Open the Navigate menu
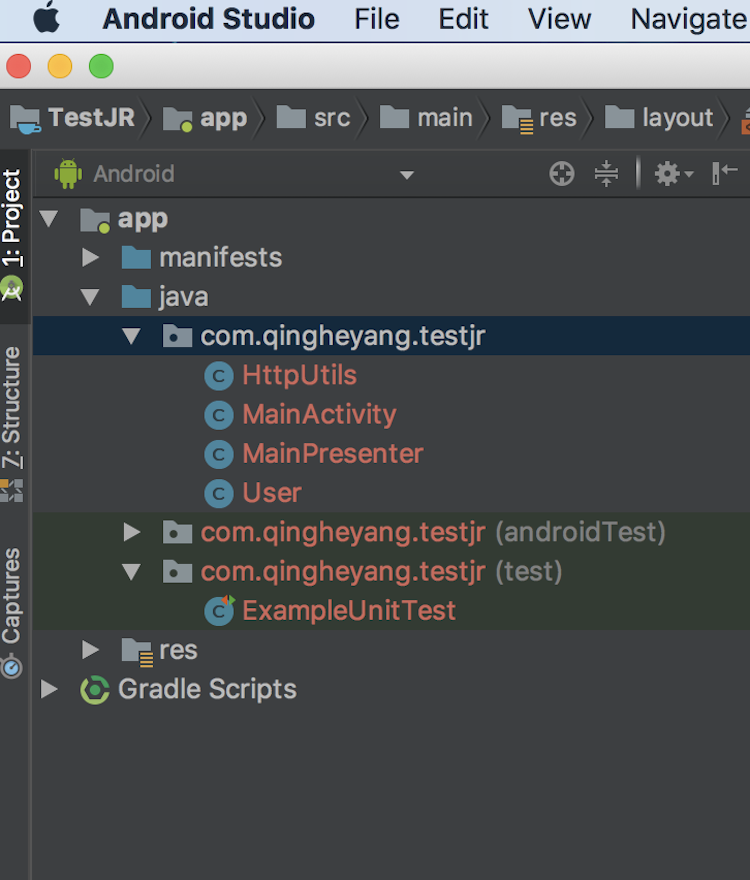The image size is (750, 880). 689,19
